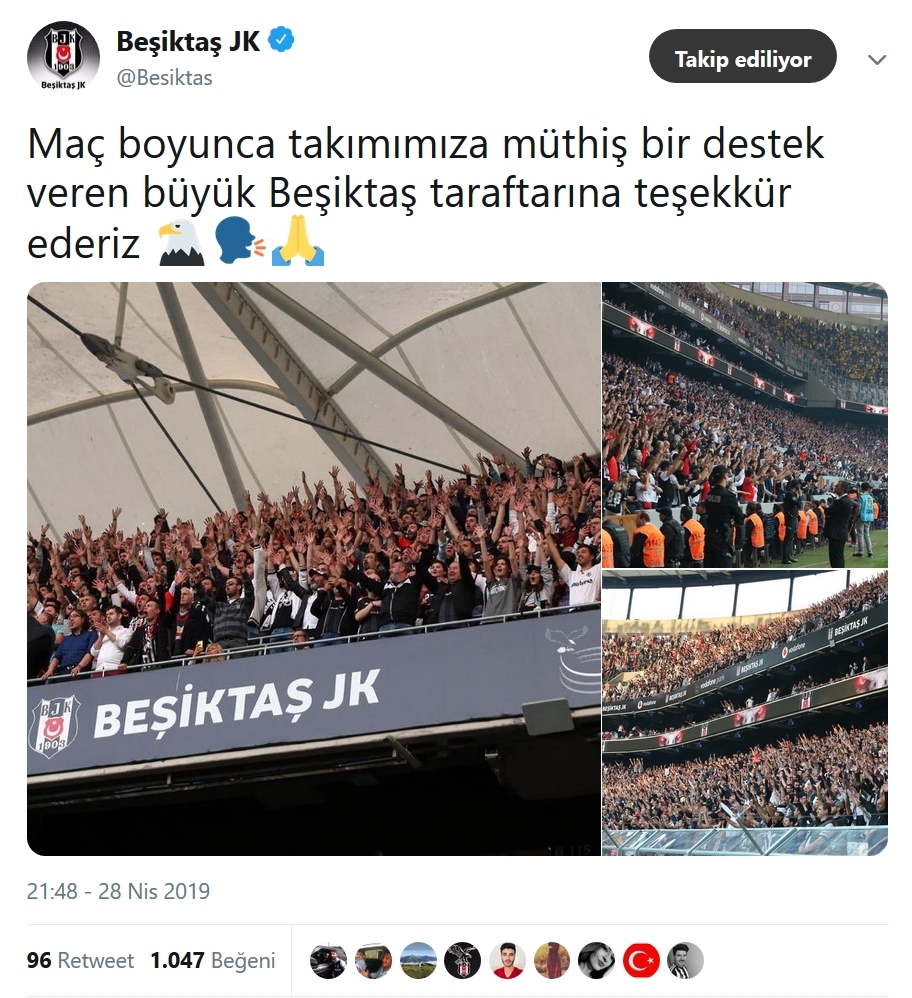View the 1.047 Beğeni likes list
This screenshot has height=998, width=912.
213,960
